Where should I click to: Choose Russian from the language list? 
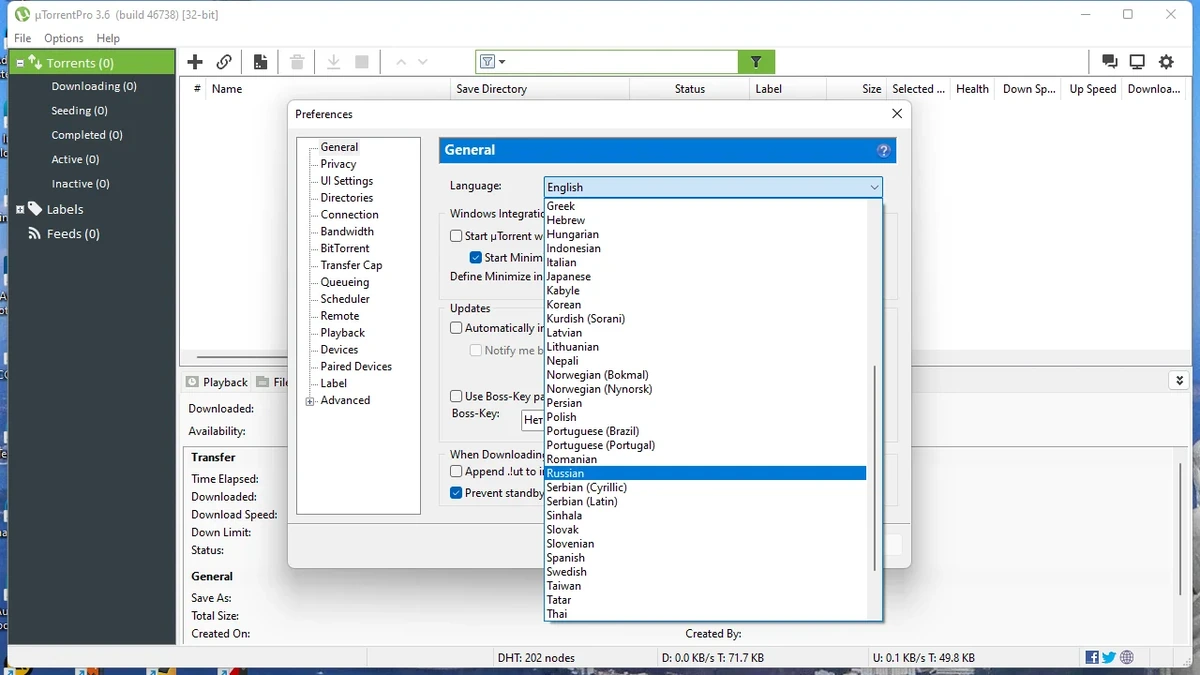[x=705, y=473]
